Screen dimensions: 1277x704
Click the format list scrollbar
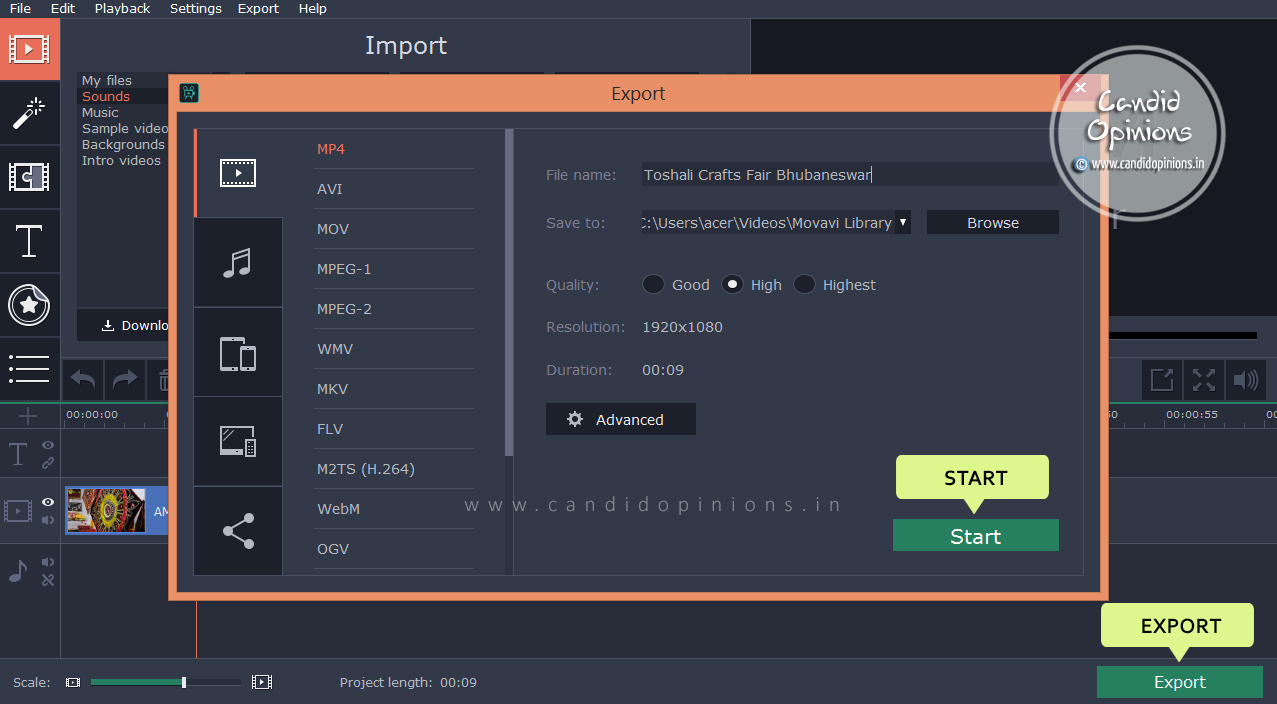point(509,292)
